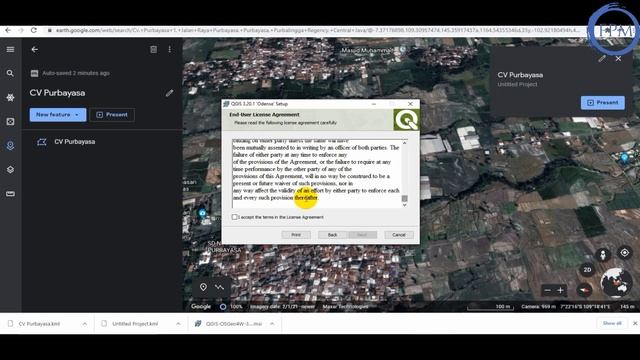
Task: Click the Add placemark icon
Action: pyautogui.click(x=203, y=287)
